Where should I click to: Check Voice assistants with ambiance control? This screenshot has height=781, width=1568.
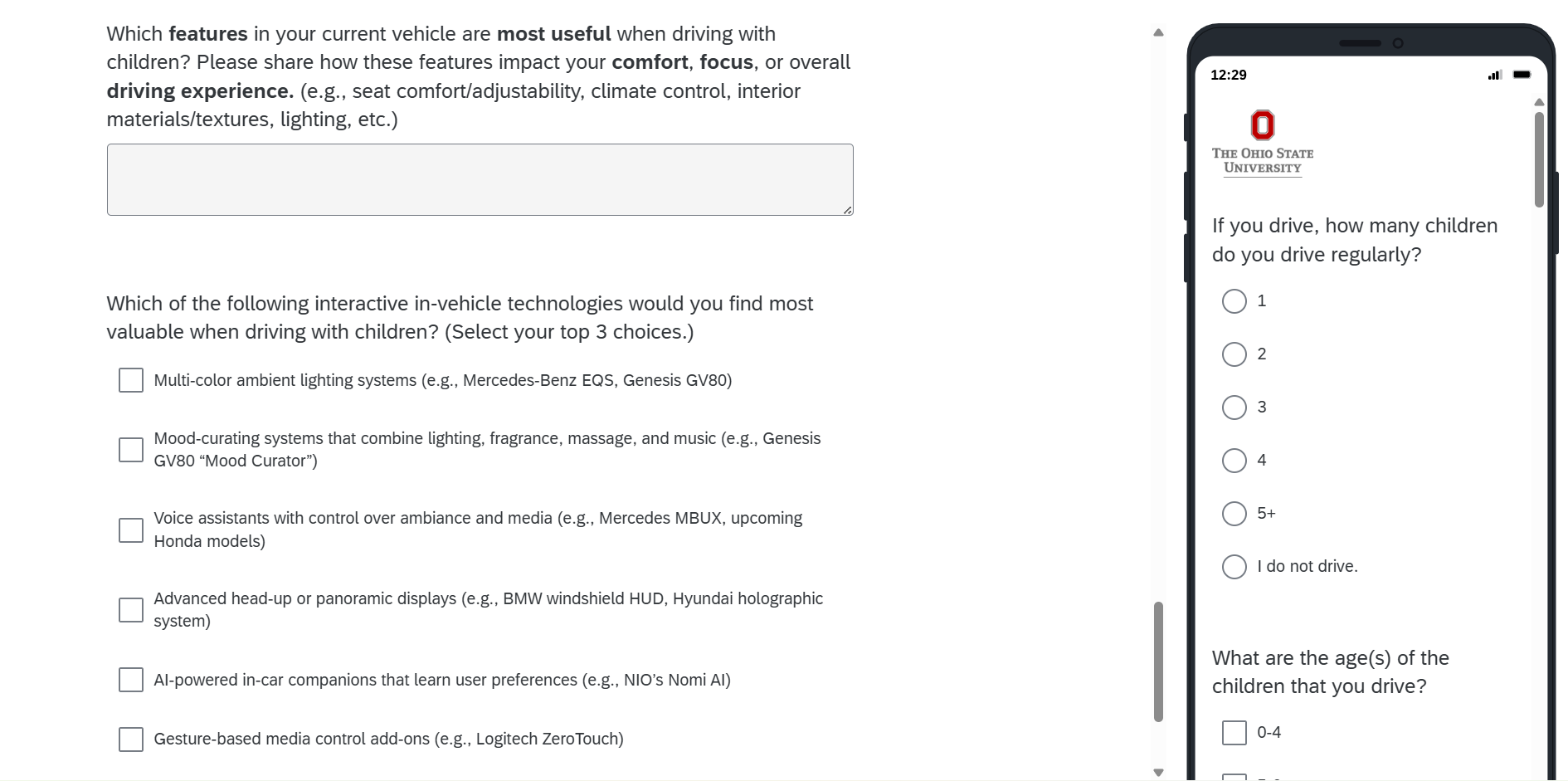click(x=131, y=530)
